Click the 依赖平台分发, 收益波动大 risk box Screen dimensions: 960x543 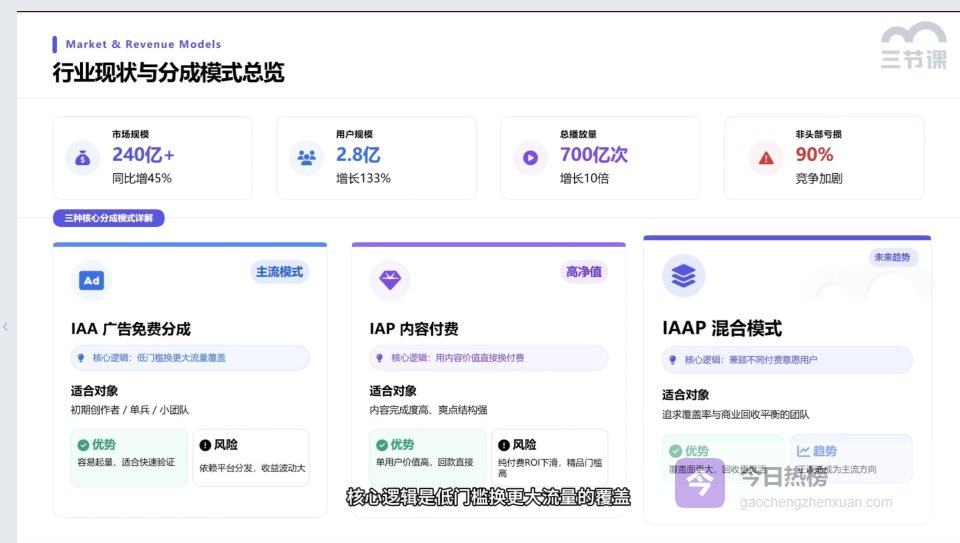251,457
